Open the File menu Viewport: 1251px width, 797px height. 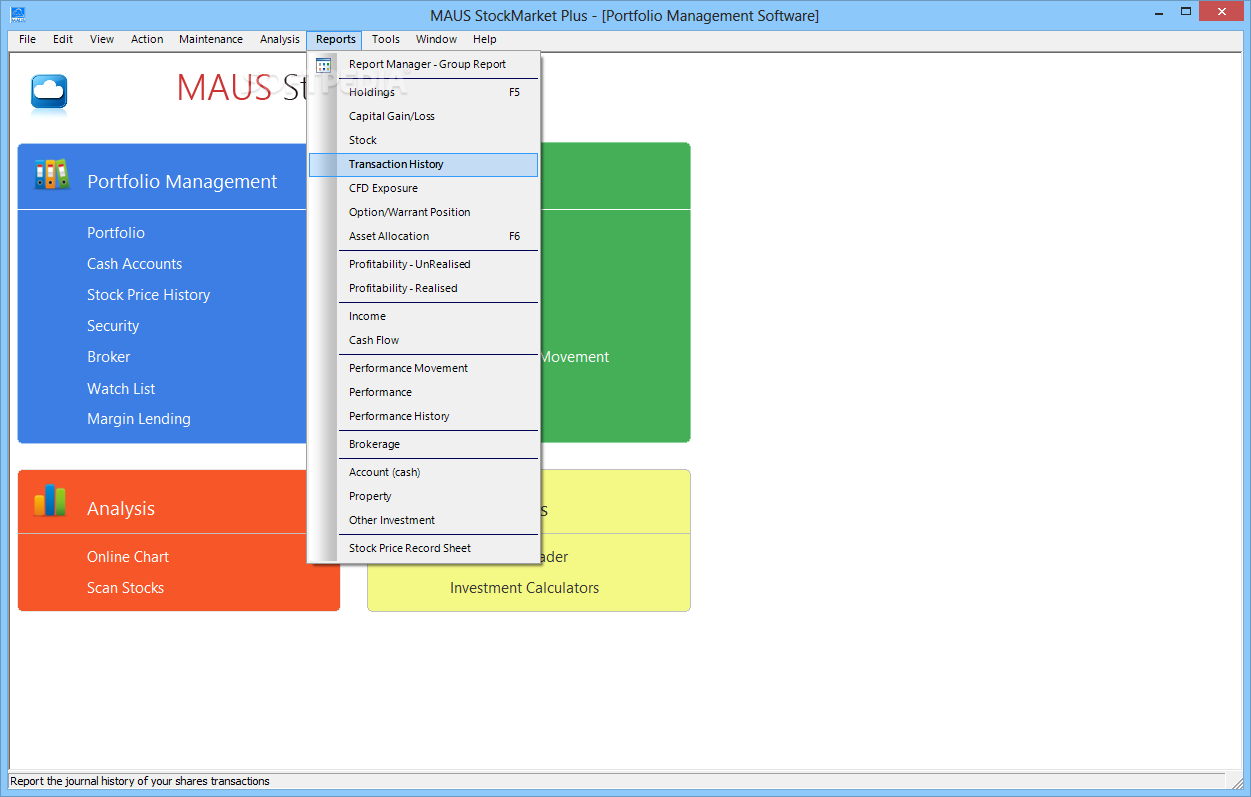click(x=27, y=40)
